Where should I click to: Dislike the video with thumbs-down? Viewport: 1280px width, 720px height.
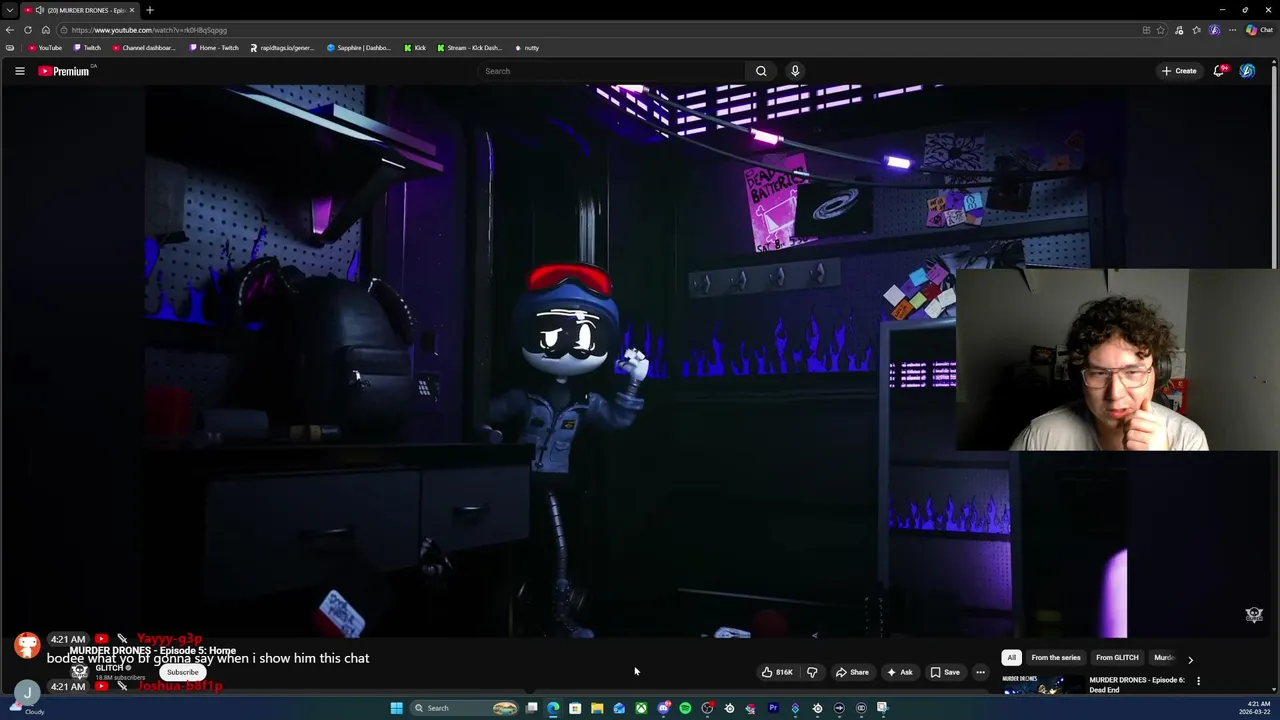[x=812, y=672]
